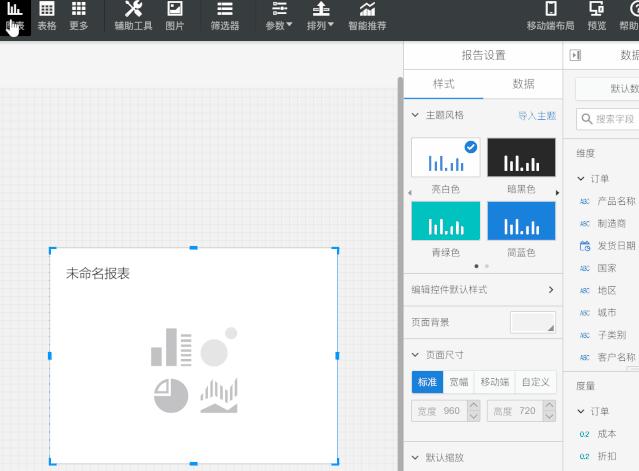Open 编辑控件默认样式 settings
The height and width of the screenshot is (471, 639).
(483, 290)
